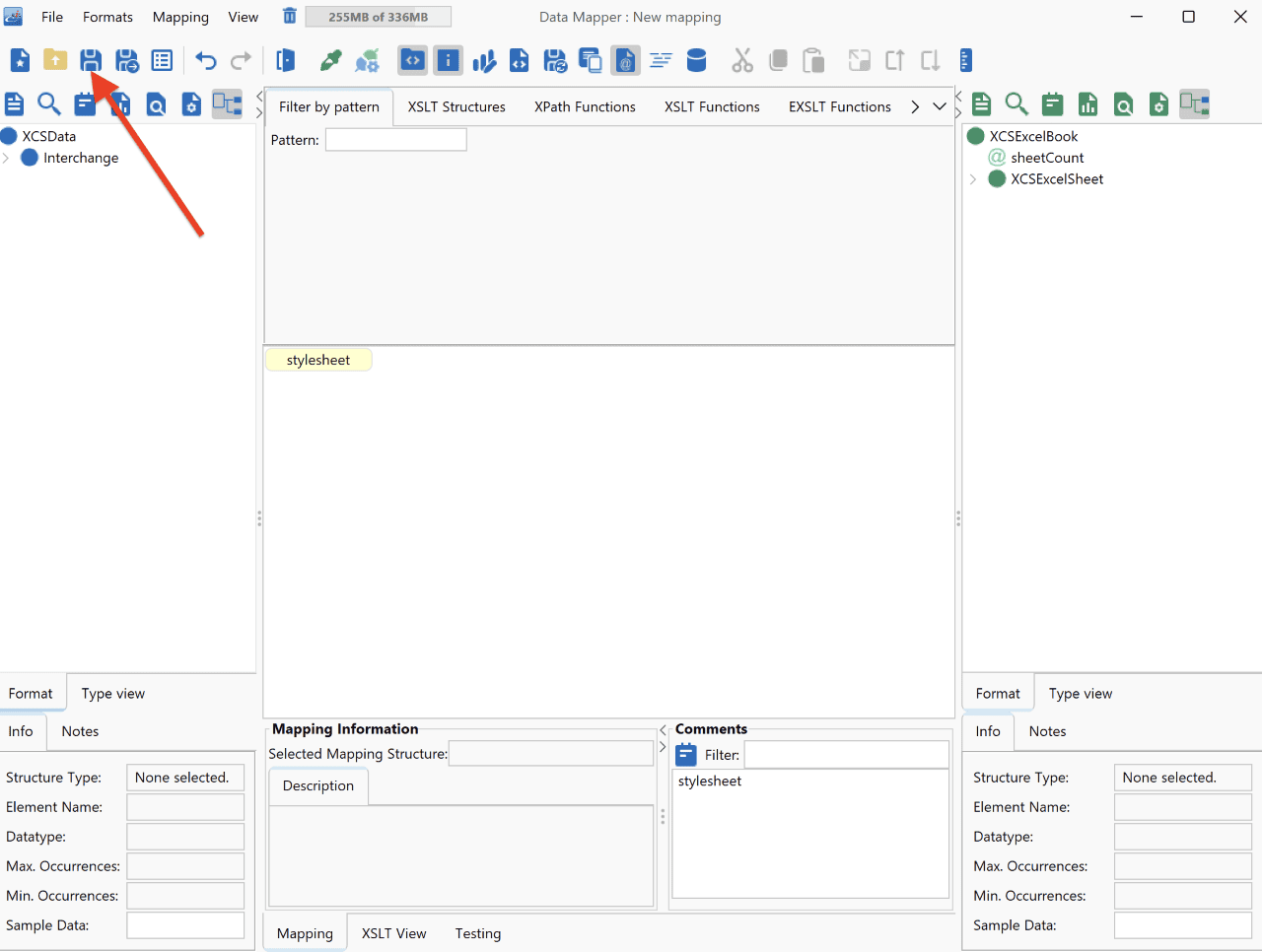Viewport: 1262px width, 952px height.
Task: Click the blue file-with-gear icon in source panel
Action: (x=192, y=103)
